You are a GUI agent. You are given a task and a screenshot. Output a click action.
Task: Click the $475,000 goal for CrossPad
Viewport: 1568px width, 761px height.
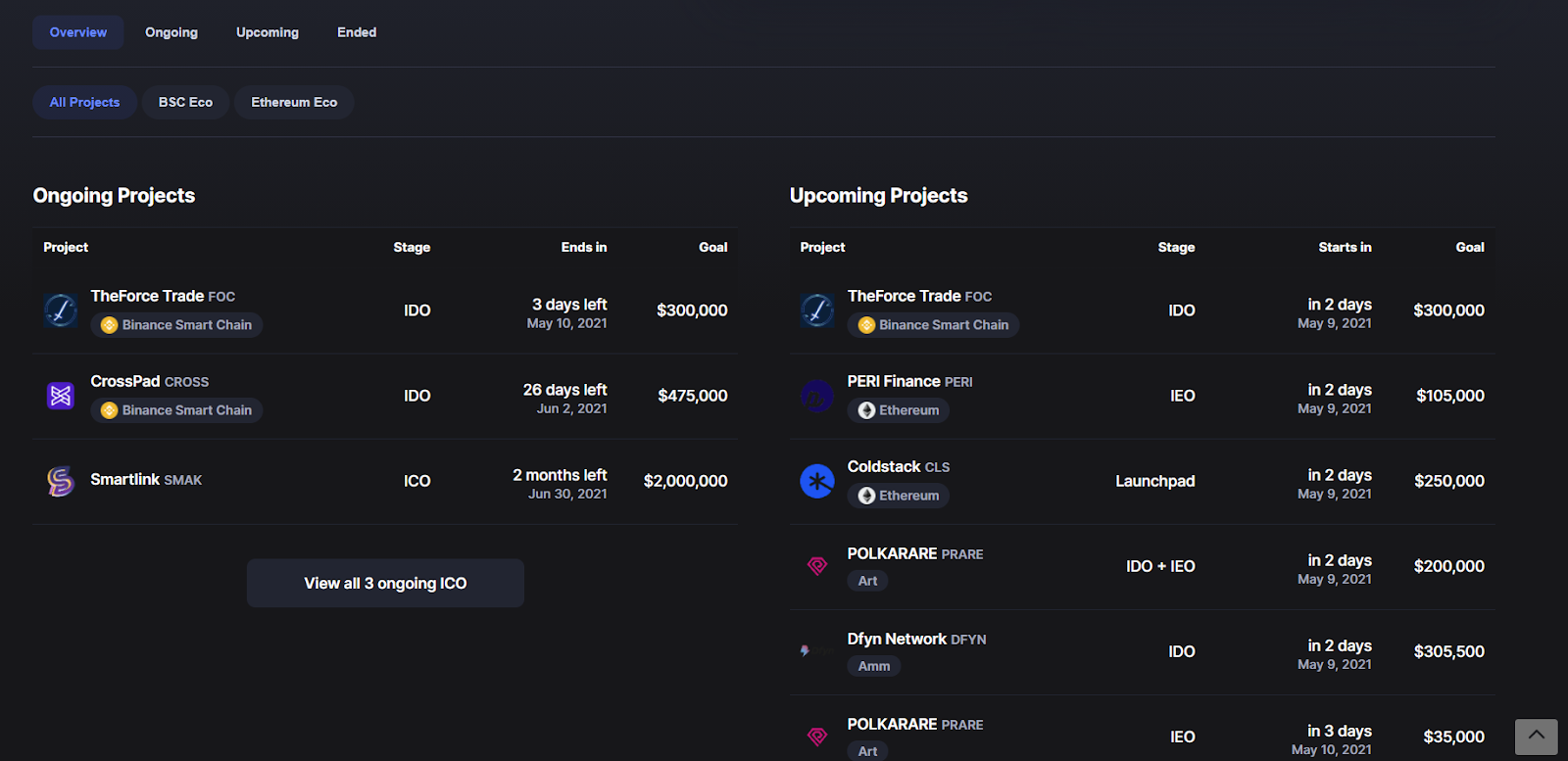tap(693, 396)
